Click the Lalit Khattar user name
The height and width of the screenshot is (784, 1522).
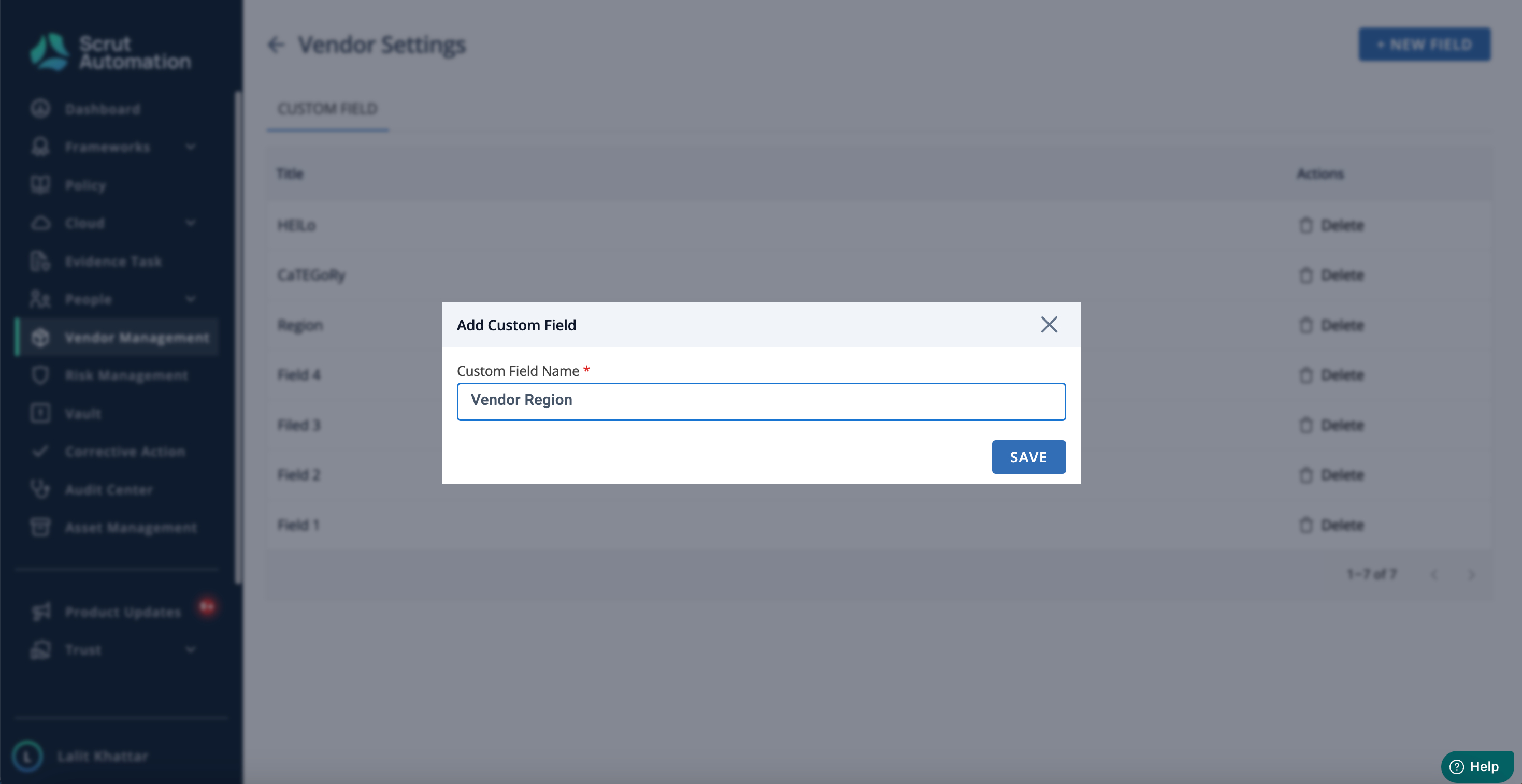point(103,757)
